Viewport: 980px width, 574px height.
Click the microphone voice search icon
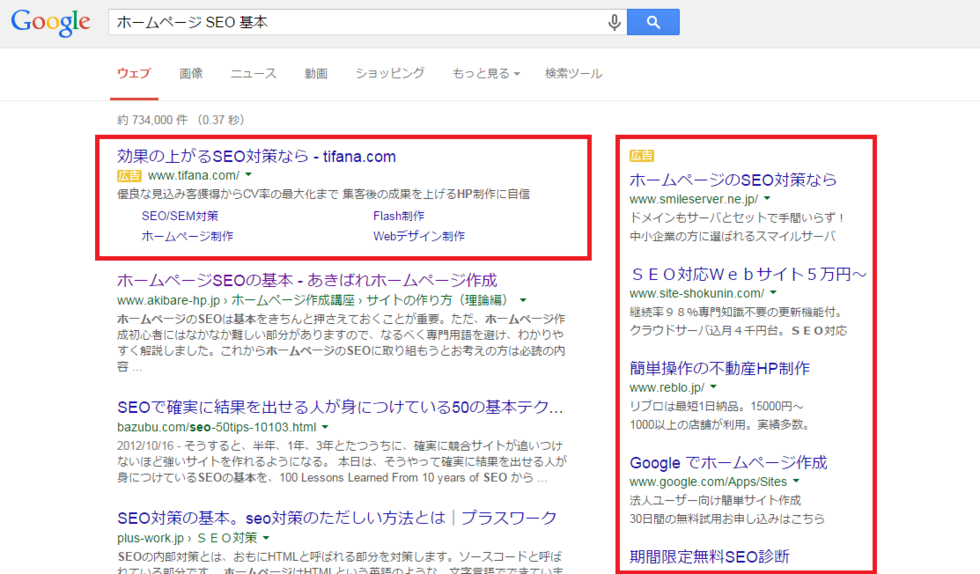click(x=614, y=22)
